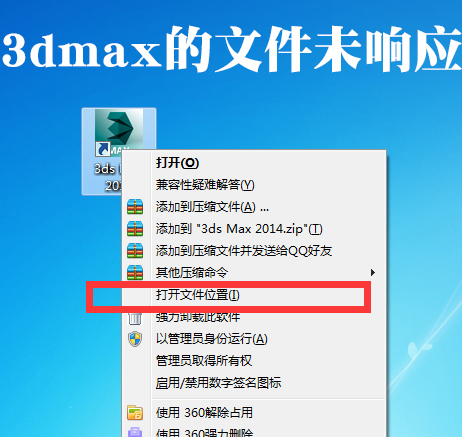Select 启用/禁用数字签名图标 entry
Image resolution: width=462 pixels, height=437 pixels.
tap(218, 383)
